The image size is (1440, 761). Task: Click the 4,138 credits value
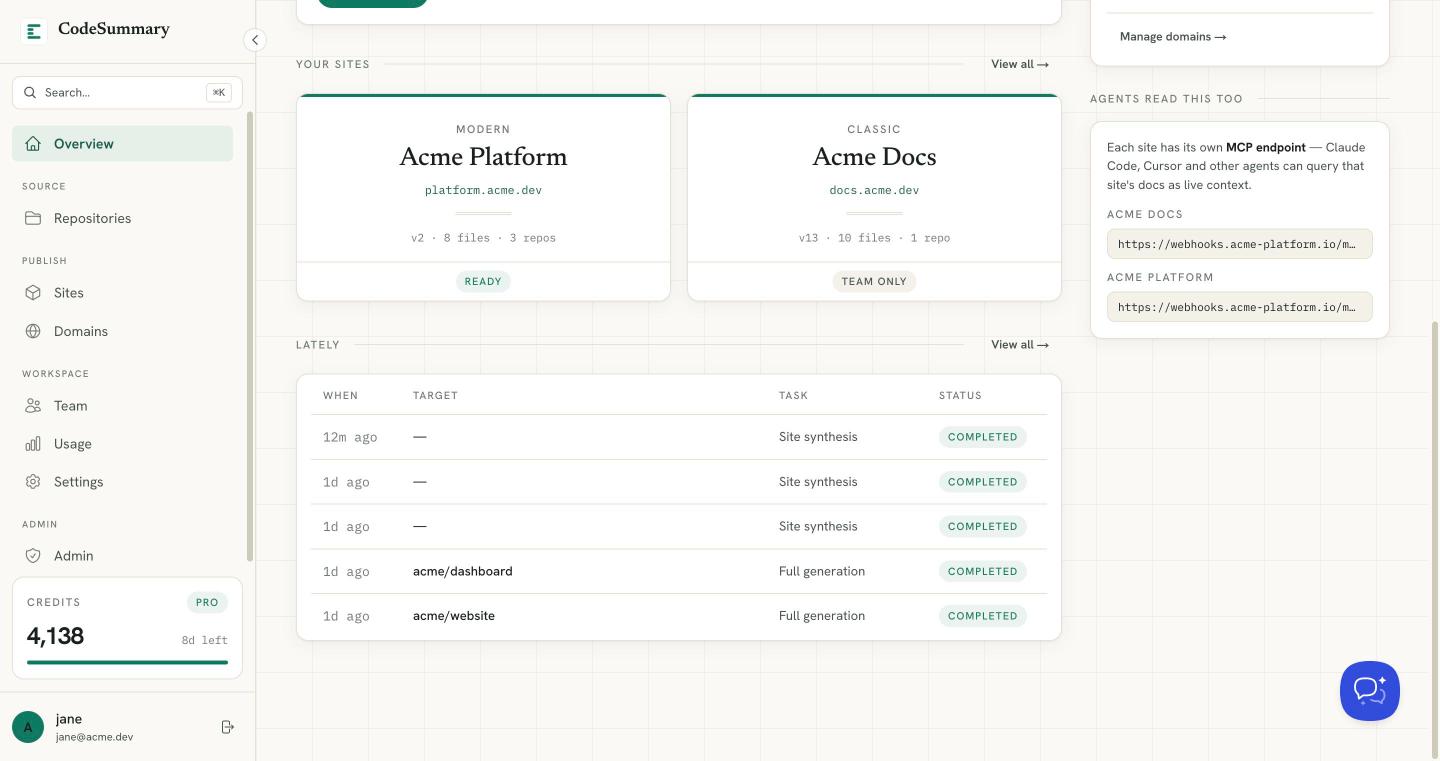coord(55,636)
